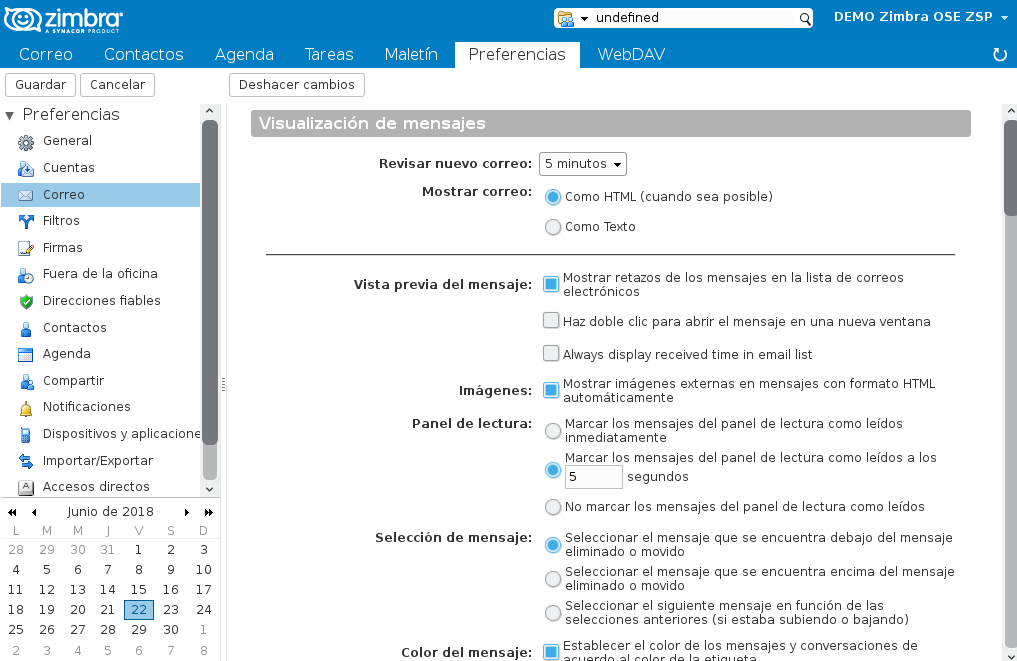The height and width of the screenshot is (661, 1017).
Task: Click the Correo envelope icon in sidebar
Action: 26,195
